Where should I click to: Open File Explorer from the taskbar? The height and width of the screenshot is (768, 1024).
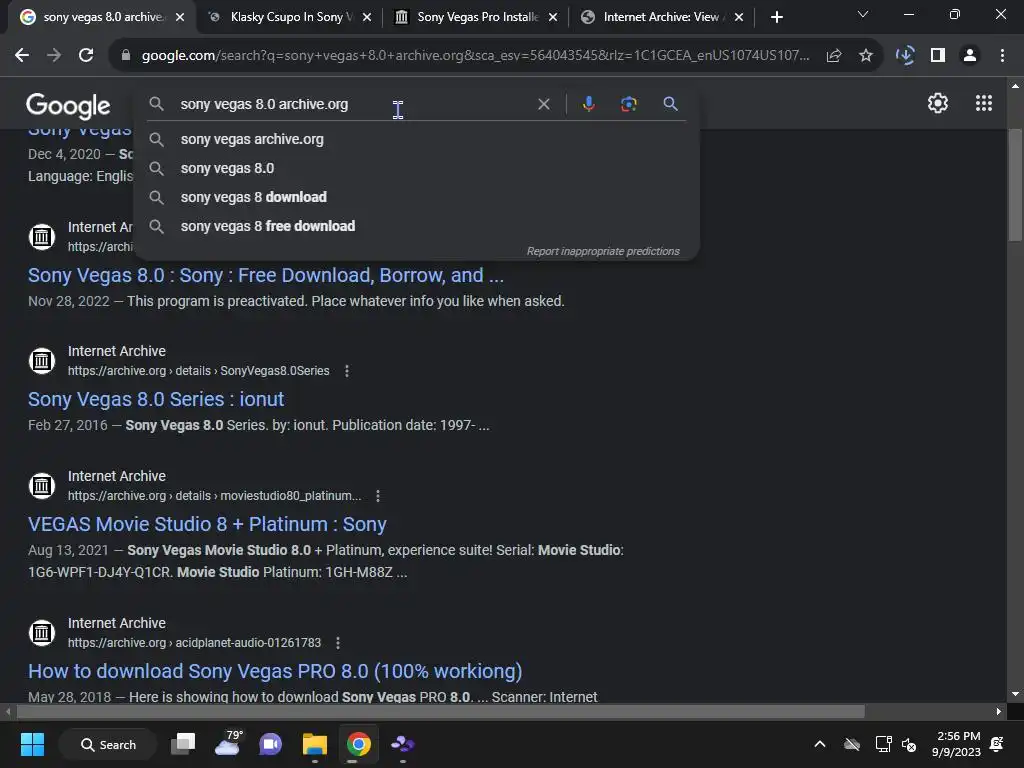315,744
